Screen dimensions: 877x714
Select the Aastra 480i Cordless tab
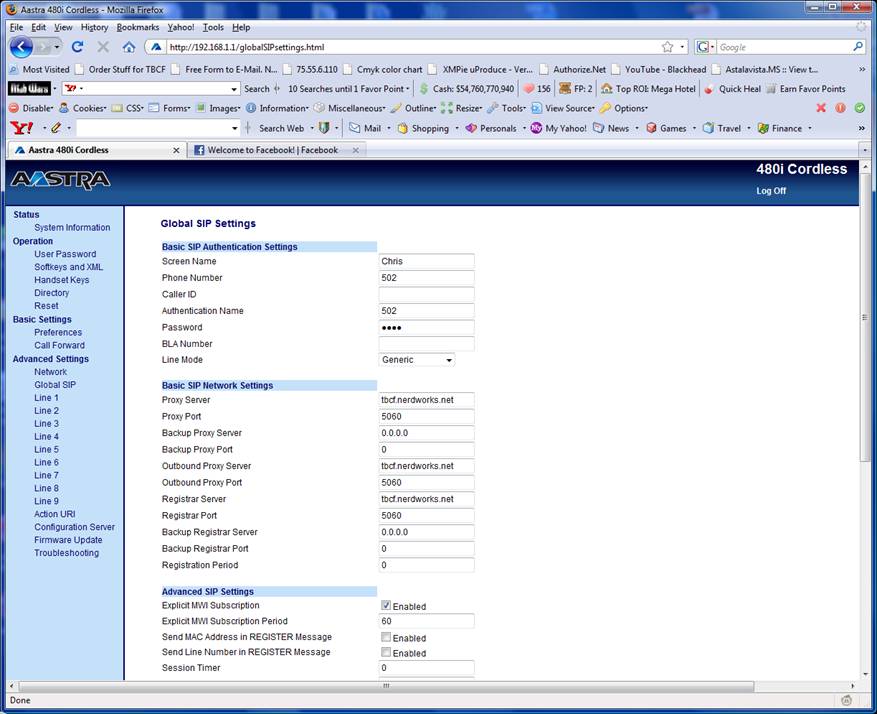(95, 150)
